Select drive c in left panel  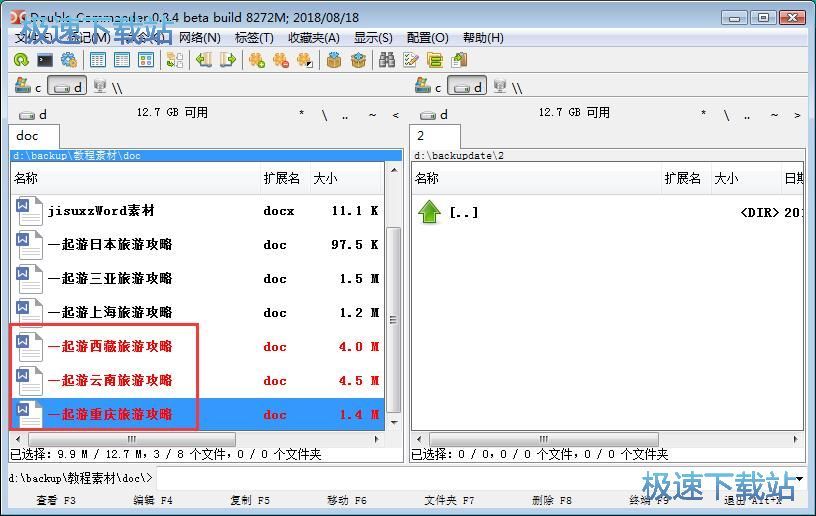[x=28, y=86]
